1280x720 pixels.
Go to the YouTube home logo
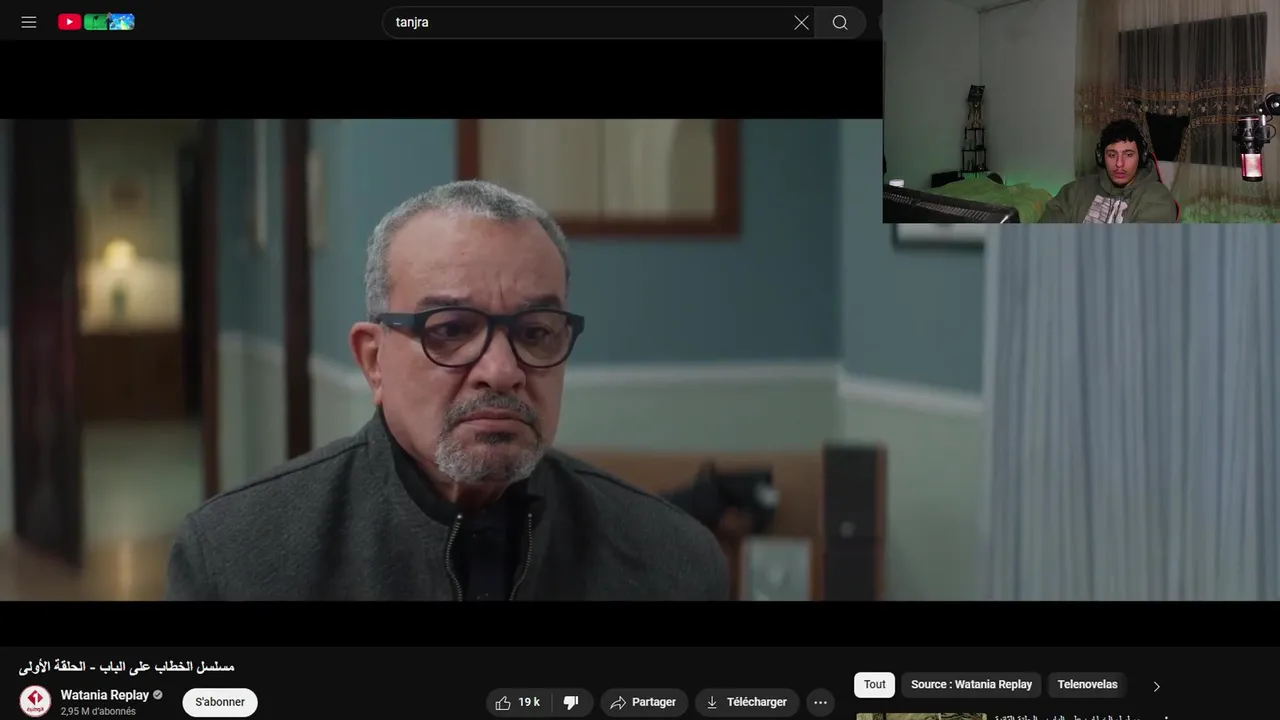[96, 22]
